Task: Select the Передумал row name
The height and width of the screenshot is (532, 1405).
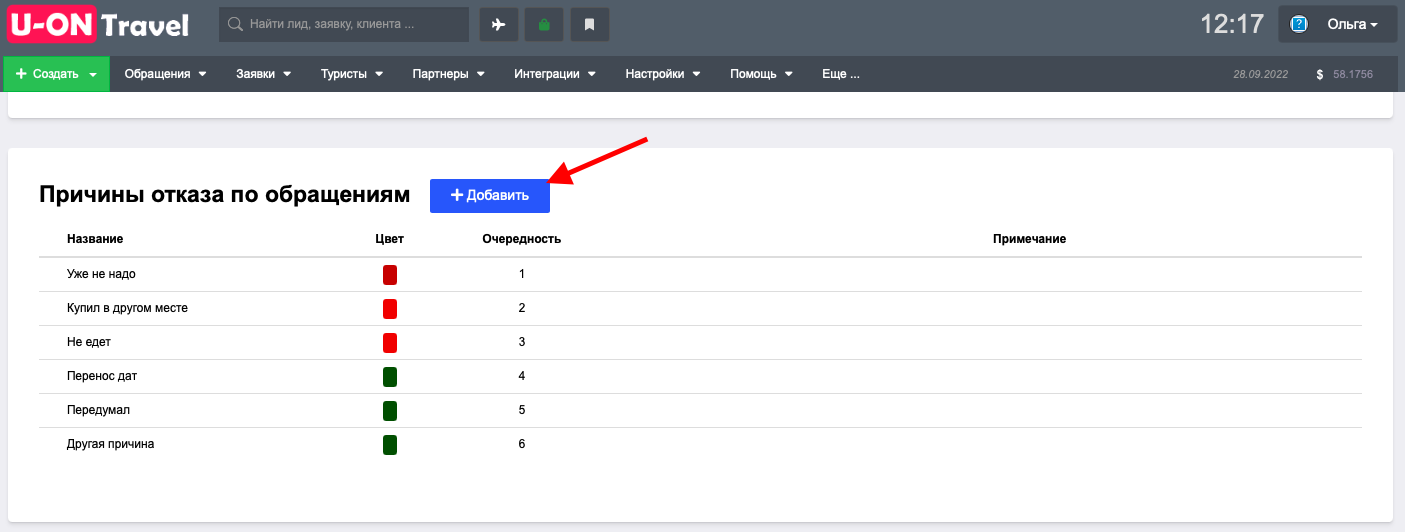Action: [98, 410]
